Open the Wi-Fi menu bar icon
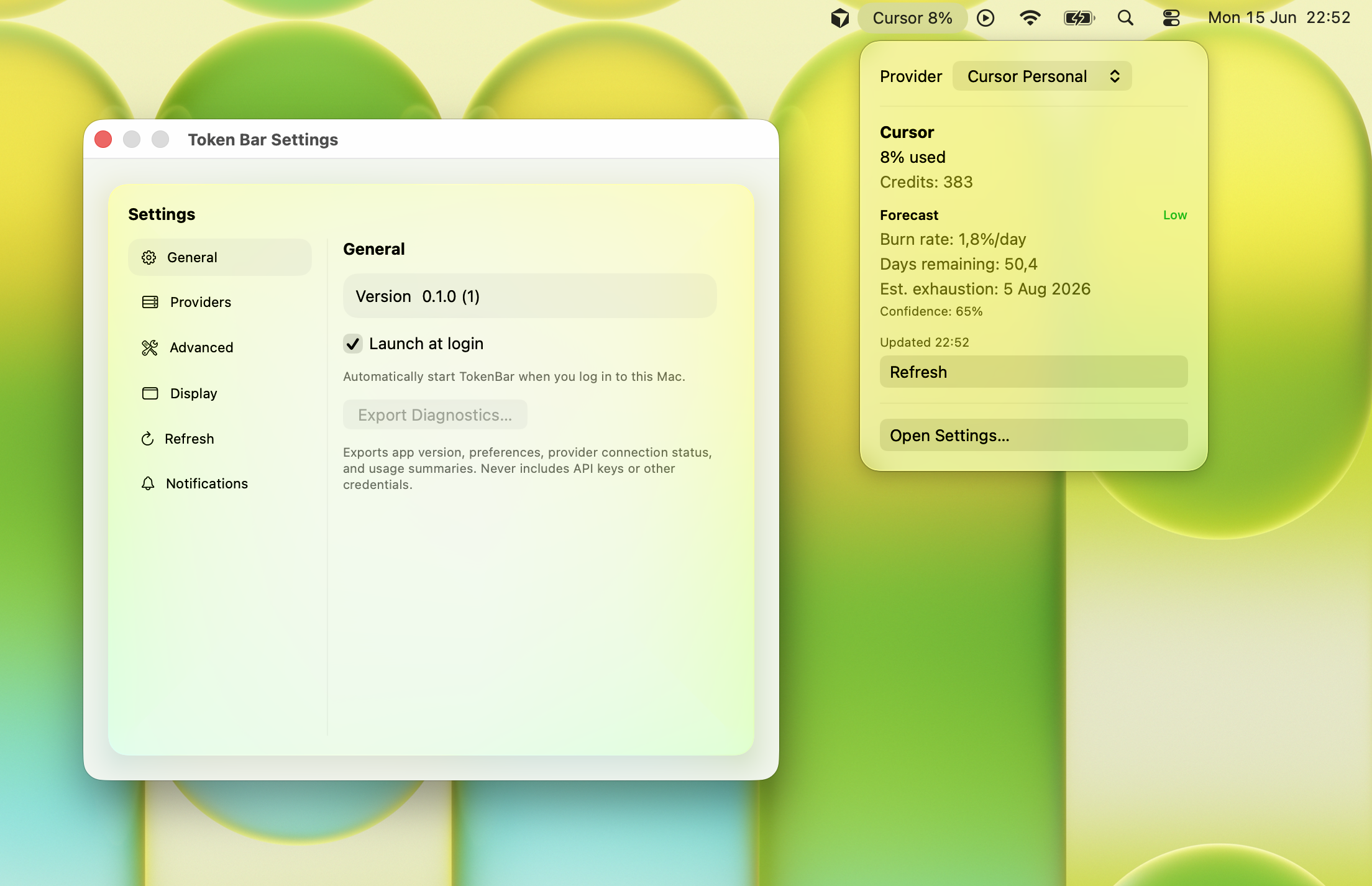 1030,18
